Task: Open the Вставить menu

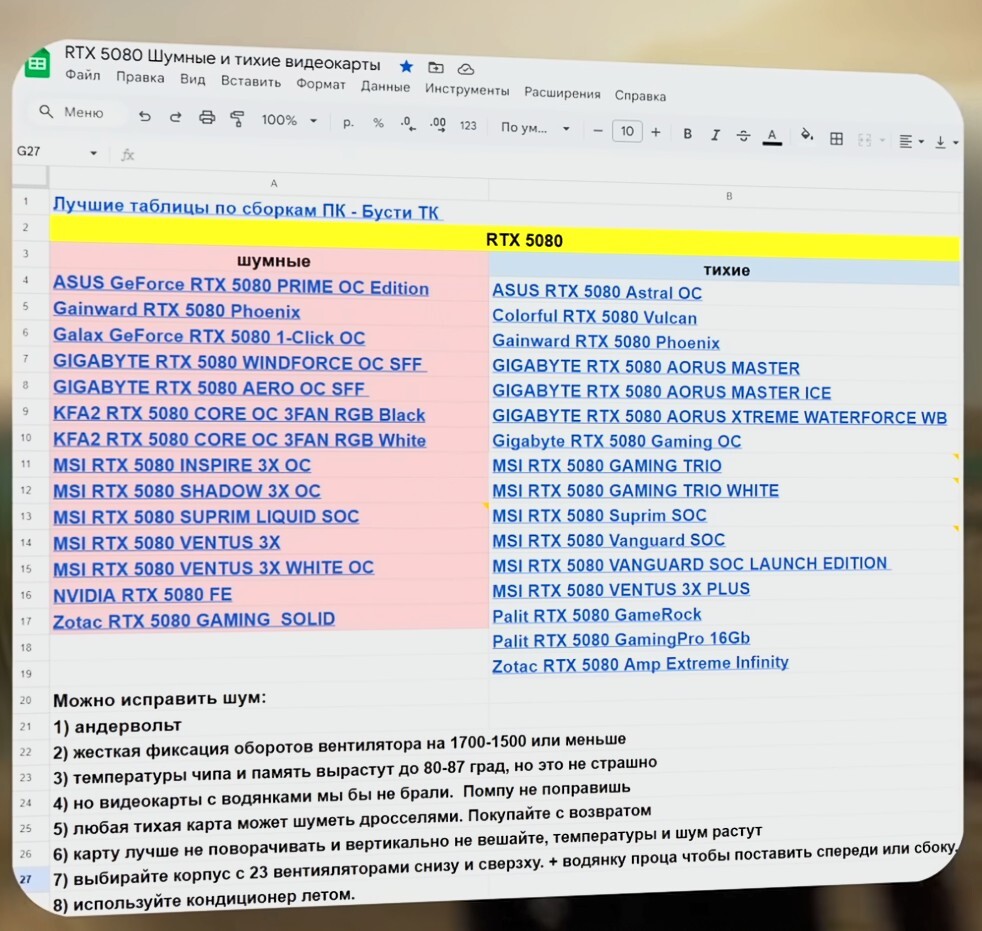Action: 251,81
